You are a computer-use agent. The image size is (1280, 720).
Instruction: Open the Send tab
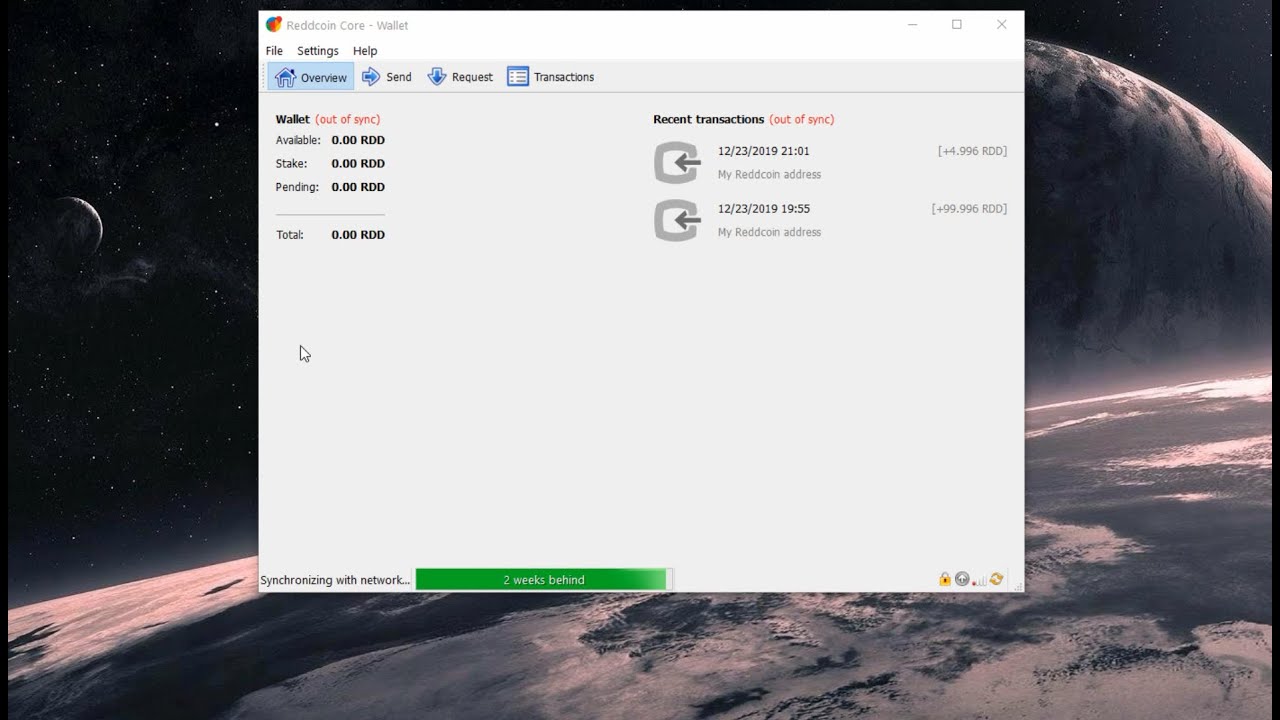pyautogui.click(x=386, y=77)
